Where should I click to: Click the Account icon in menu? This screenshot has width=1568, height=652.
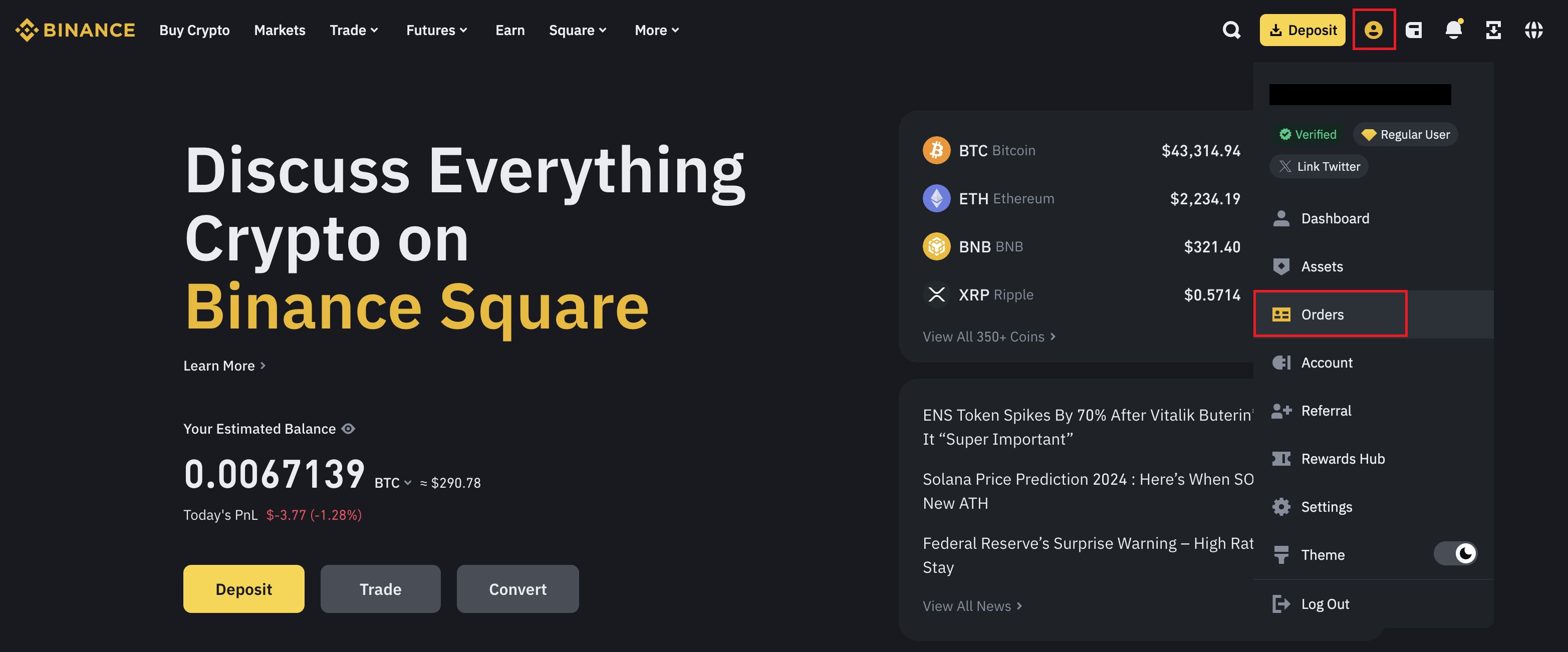click(1280, 363)
